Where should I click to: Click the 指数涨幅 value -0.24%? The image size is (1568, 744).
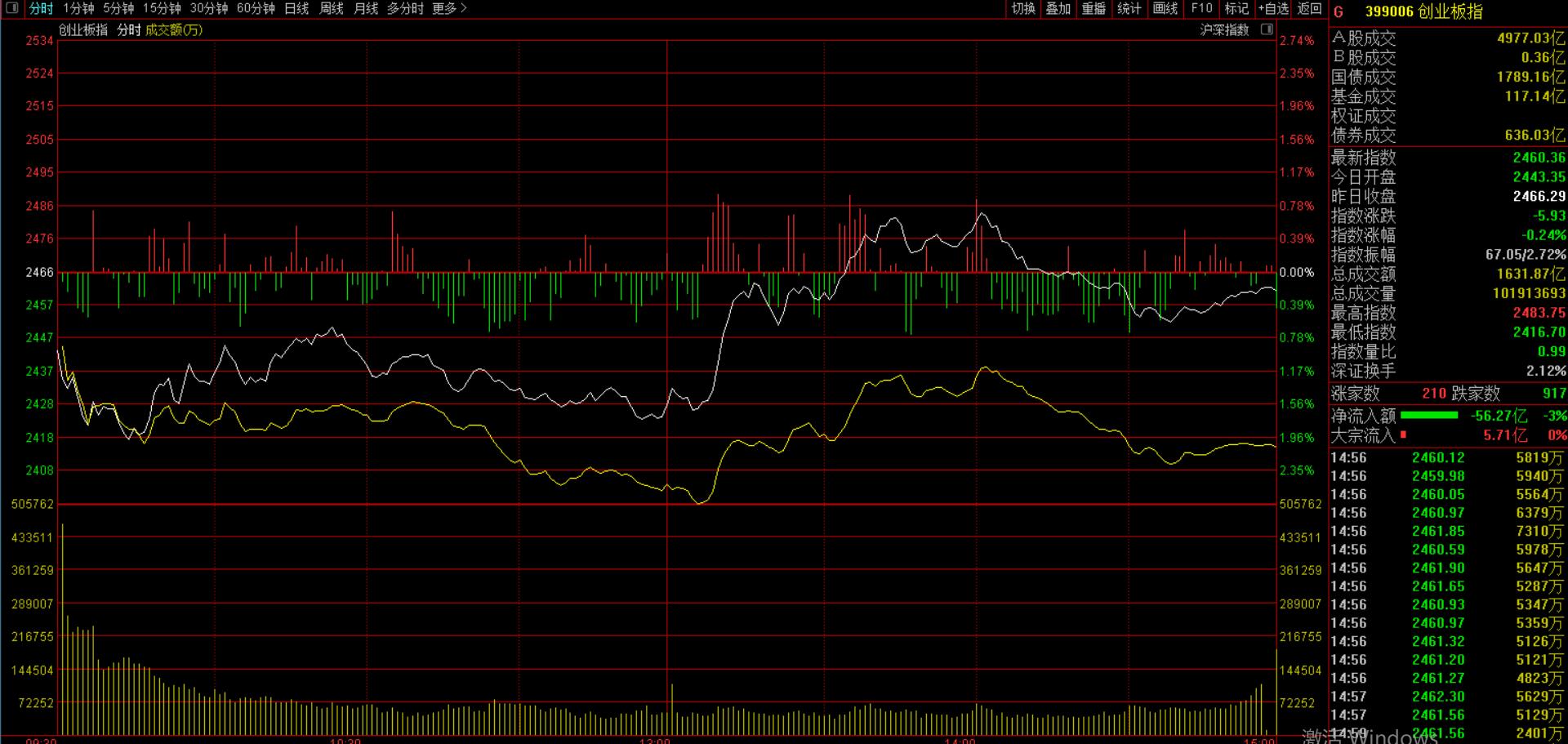pyautogui.click(x=1543, y=235)
